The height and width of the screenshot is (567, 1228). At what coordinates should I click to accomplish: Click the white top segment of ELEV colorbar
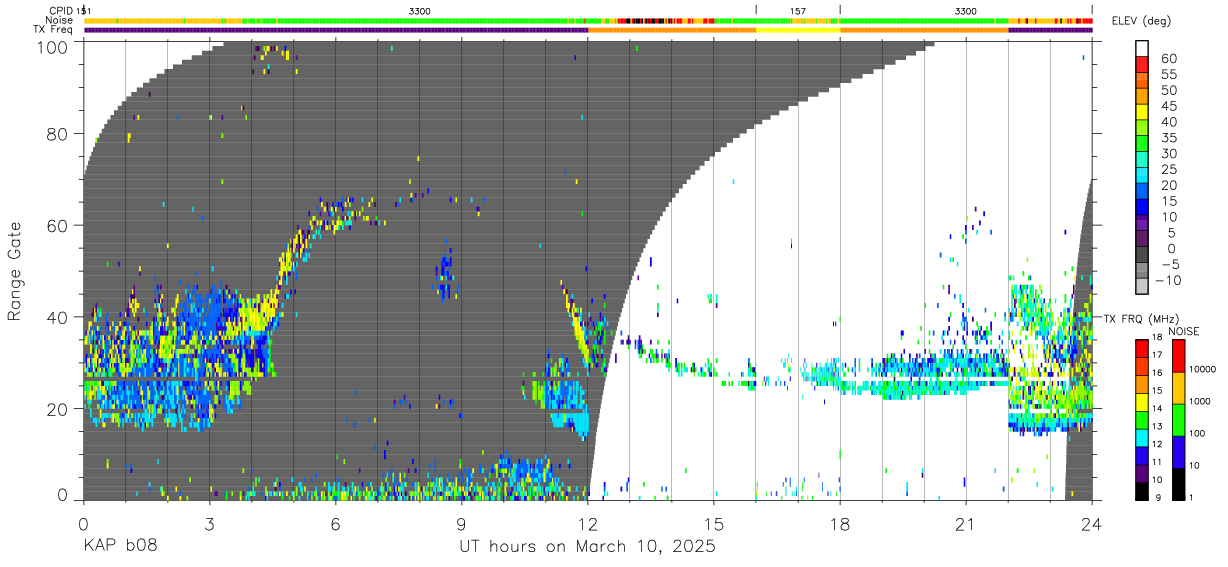(1143, 49)
